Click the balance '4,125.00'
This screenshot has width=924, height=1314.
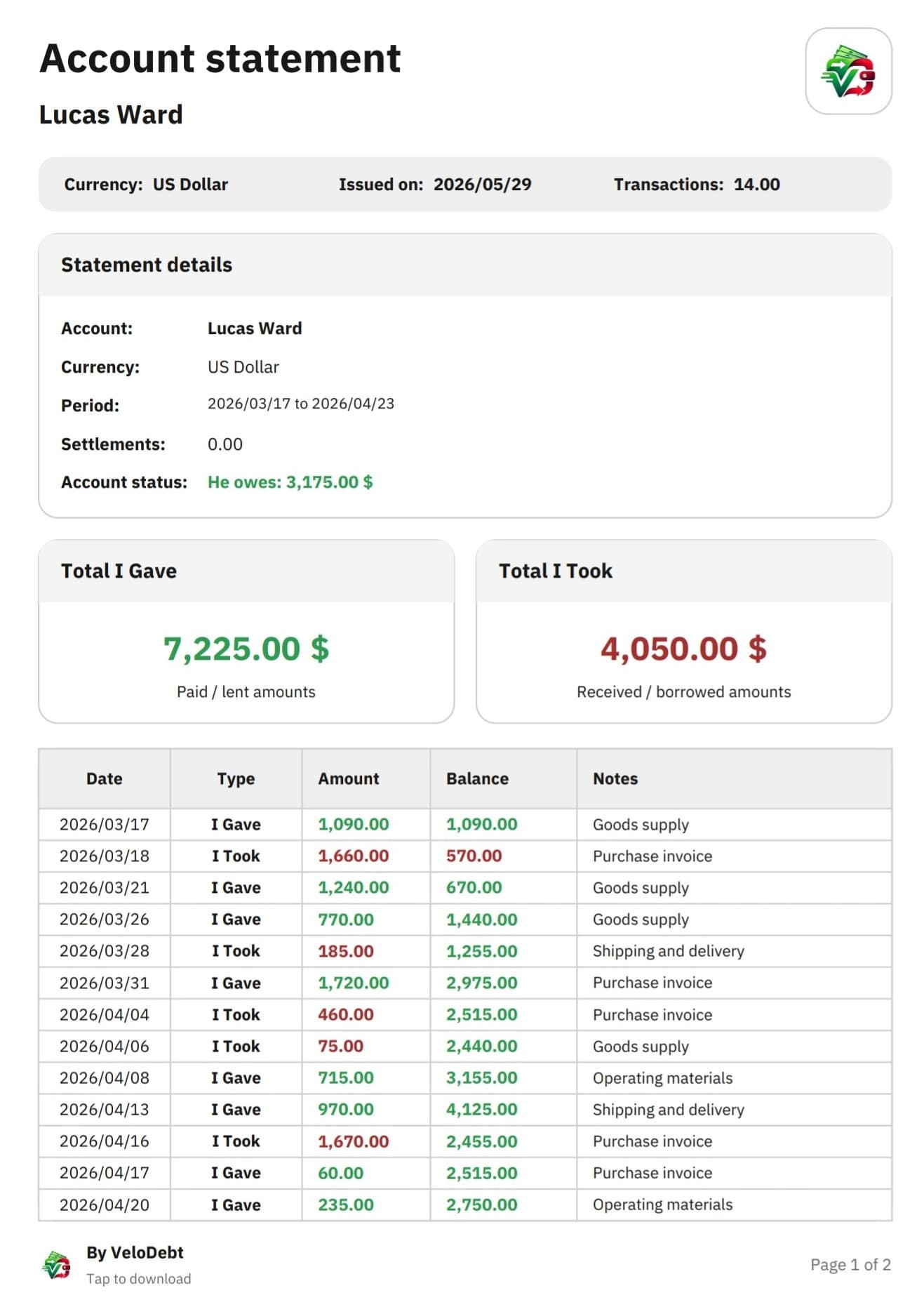pyautogui.click(x=482, y=1110)
